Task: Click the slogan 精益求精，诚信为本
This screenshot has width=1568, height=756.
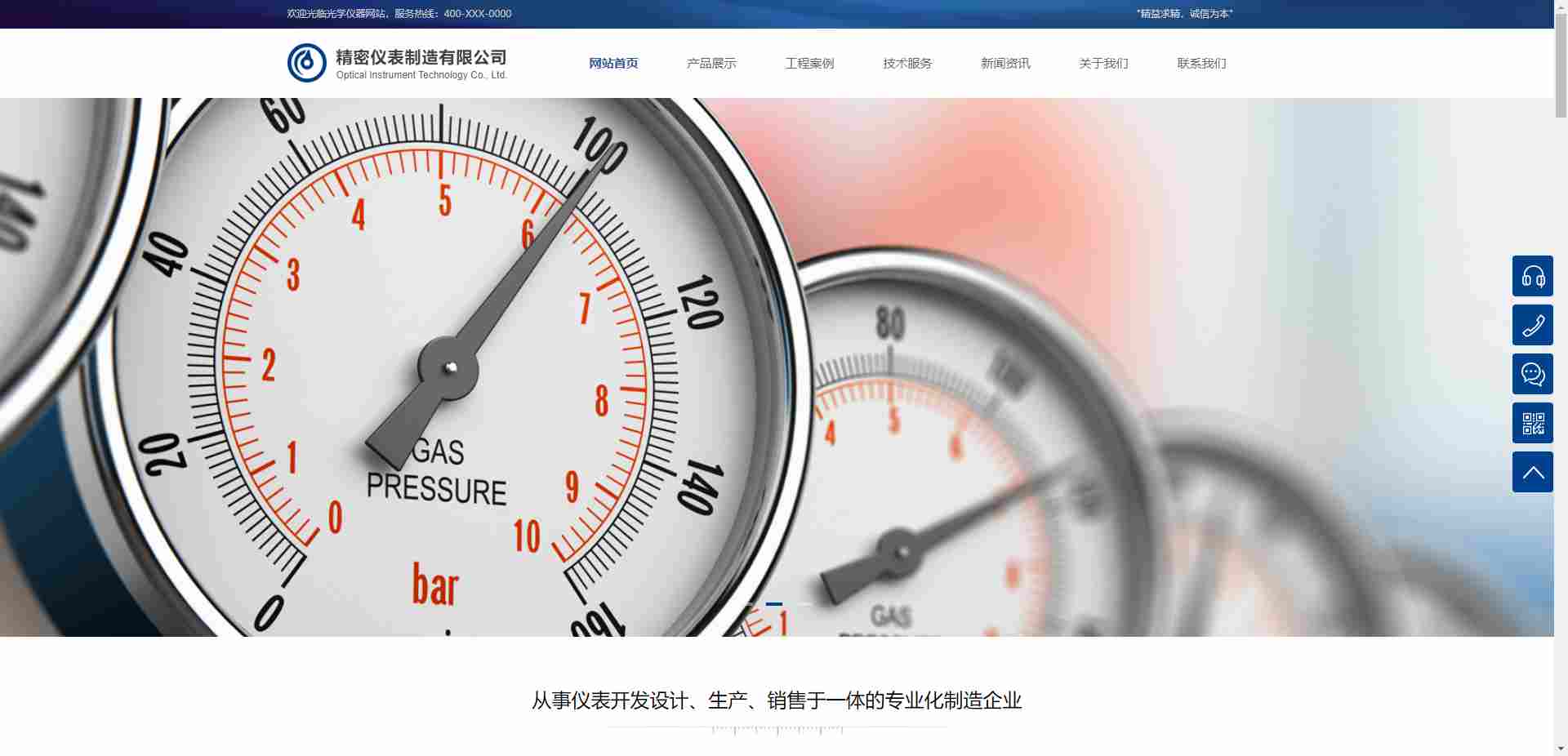Action: click(1184, 14)
